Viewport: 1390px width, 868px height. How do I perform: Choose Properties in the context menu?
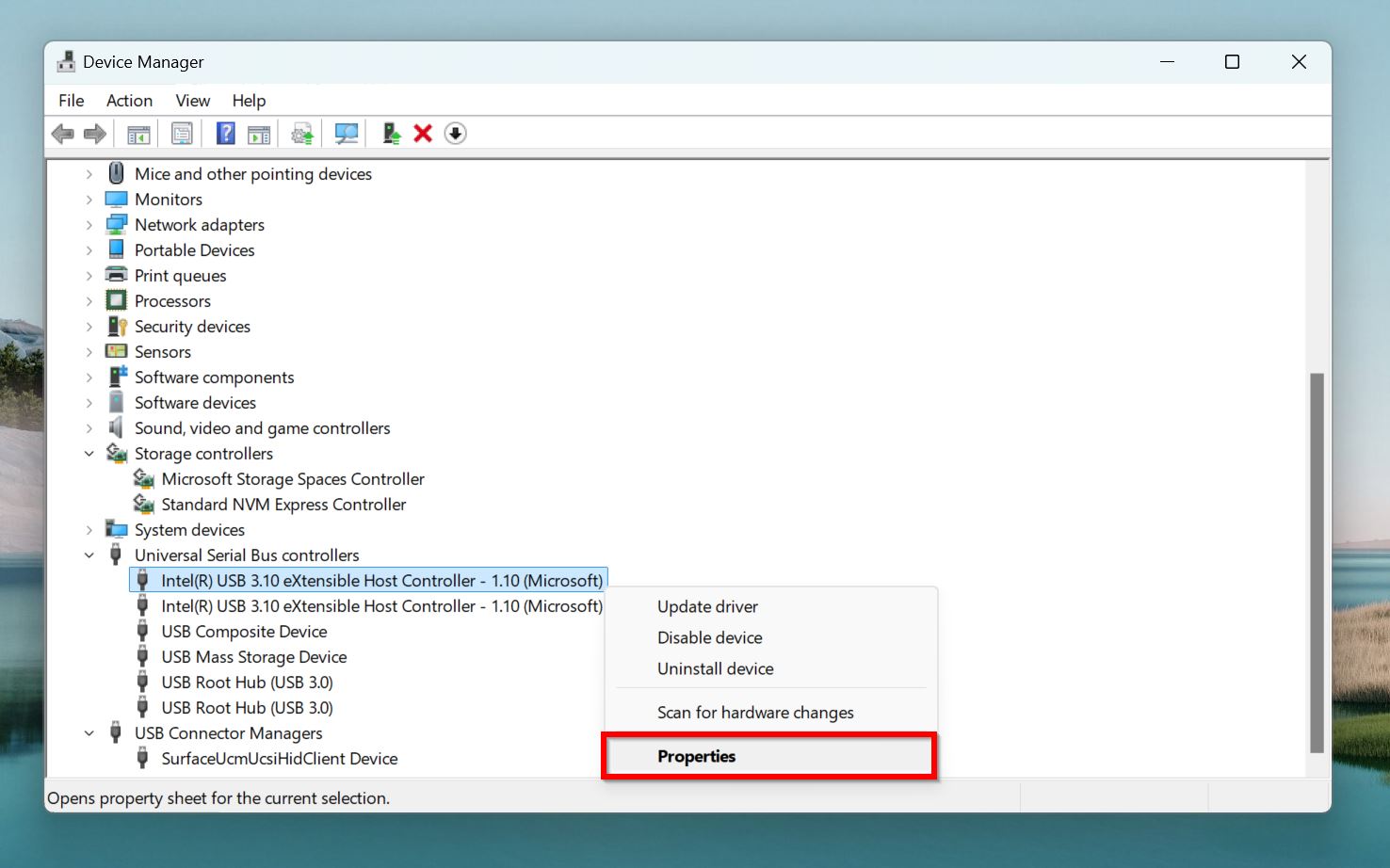[x=770, y=757]
